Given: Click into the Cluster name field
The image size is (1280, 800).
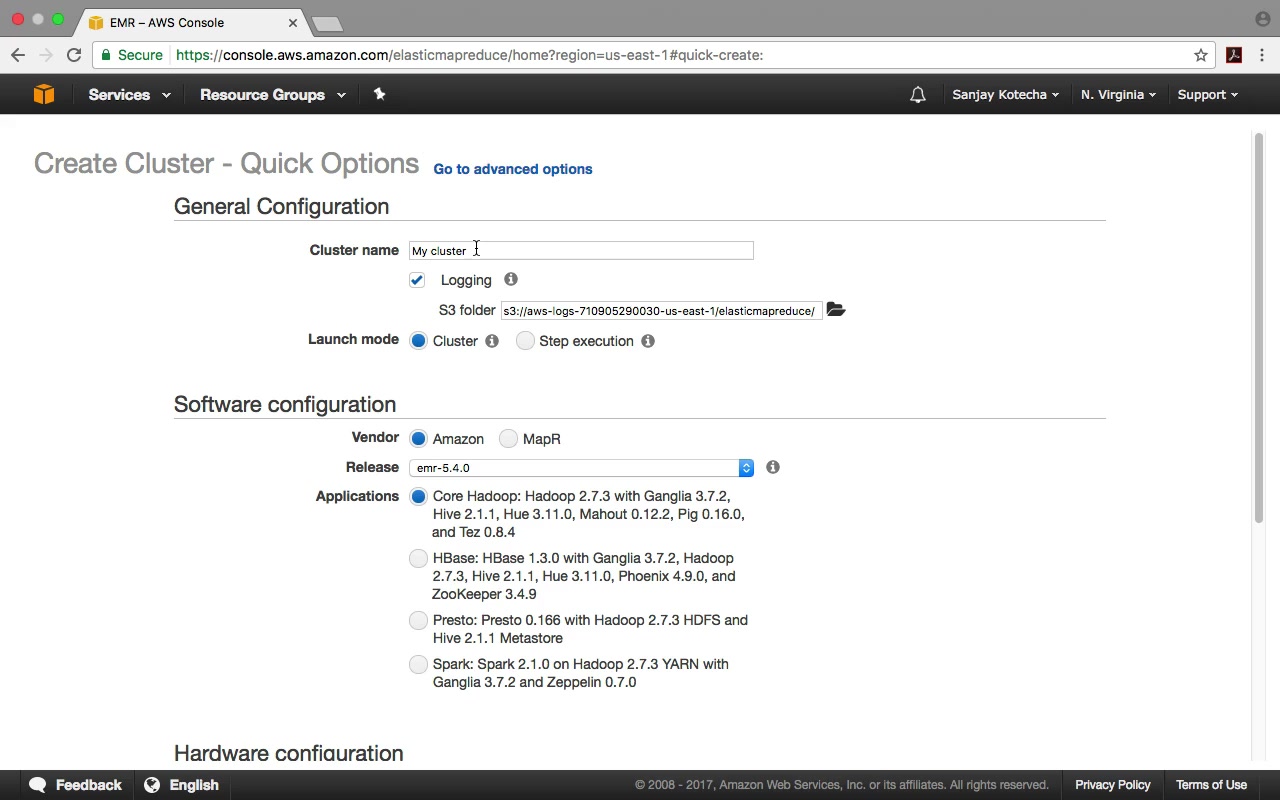Looking at the screenshot, I should [x=581, y=250].
